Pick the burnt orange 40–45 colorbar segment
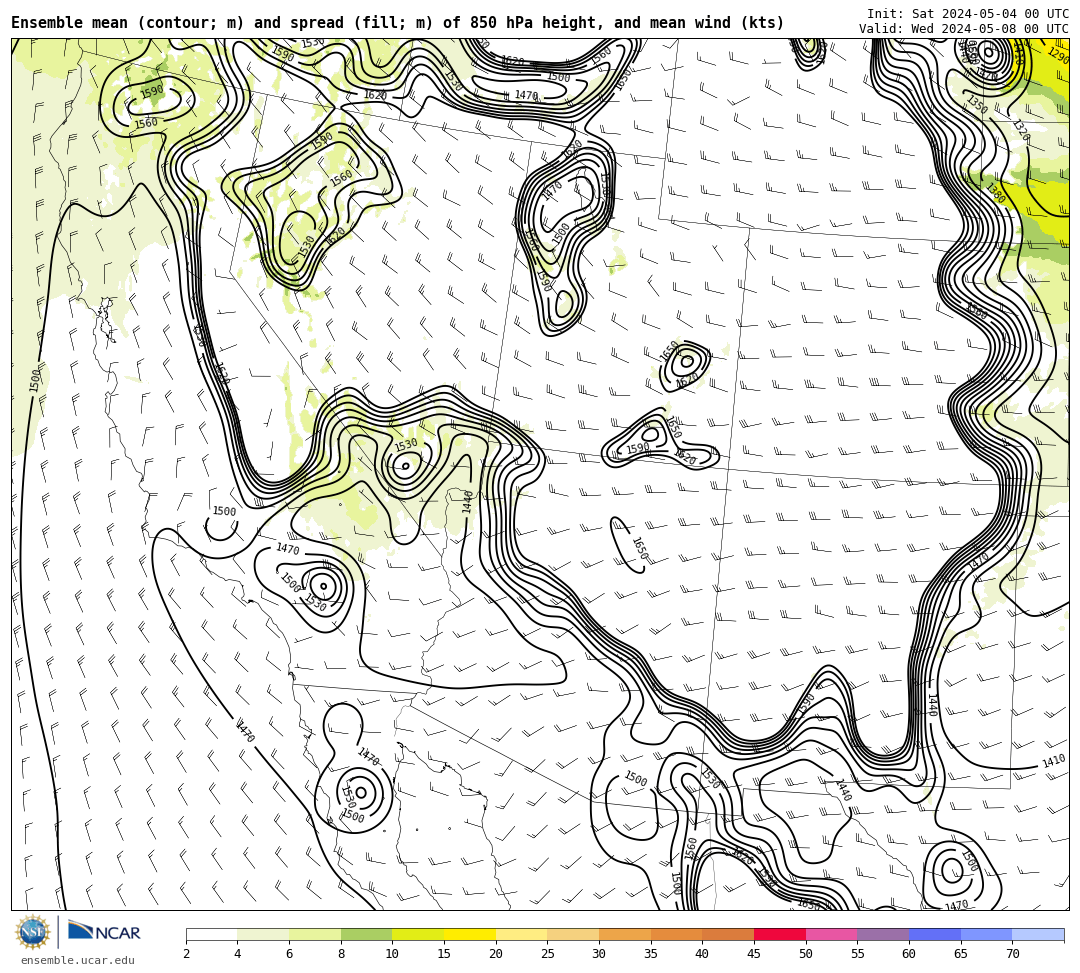The image size is (1080, 973). [x=728, y=934]
